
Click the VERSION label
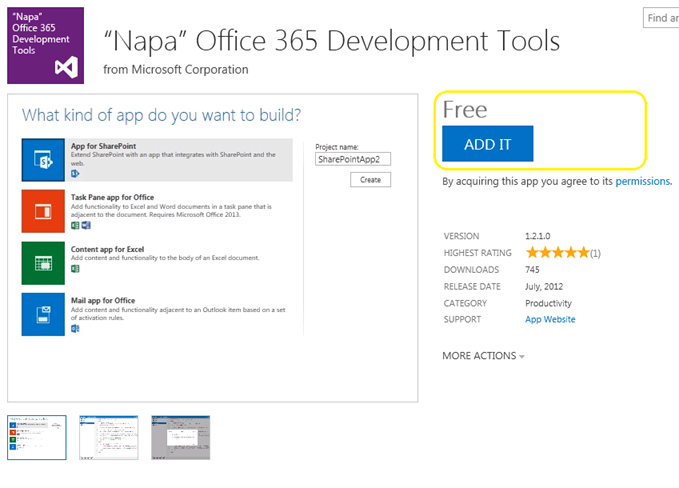461,236
